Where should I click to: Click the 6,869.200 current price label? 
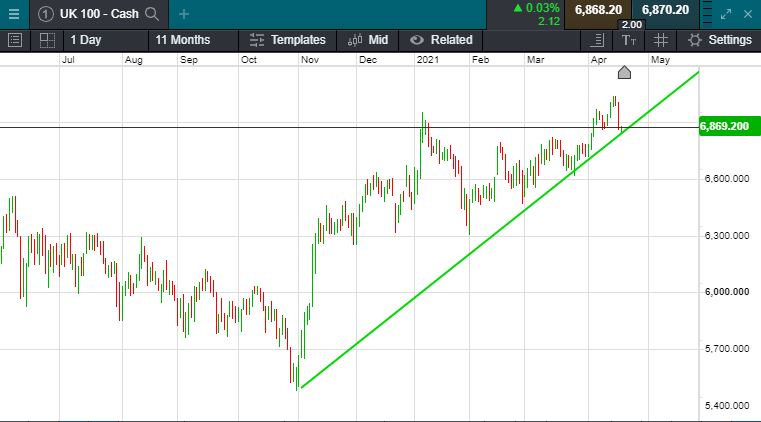pos(725,127)
